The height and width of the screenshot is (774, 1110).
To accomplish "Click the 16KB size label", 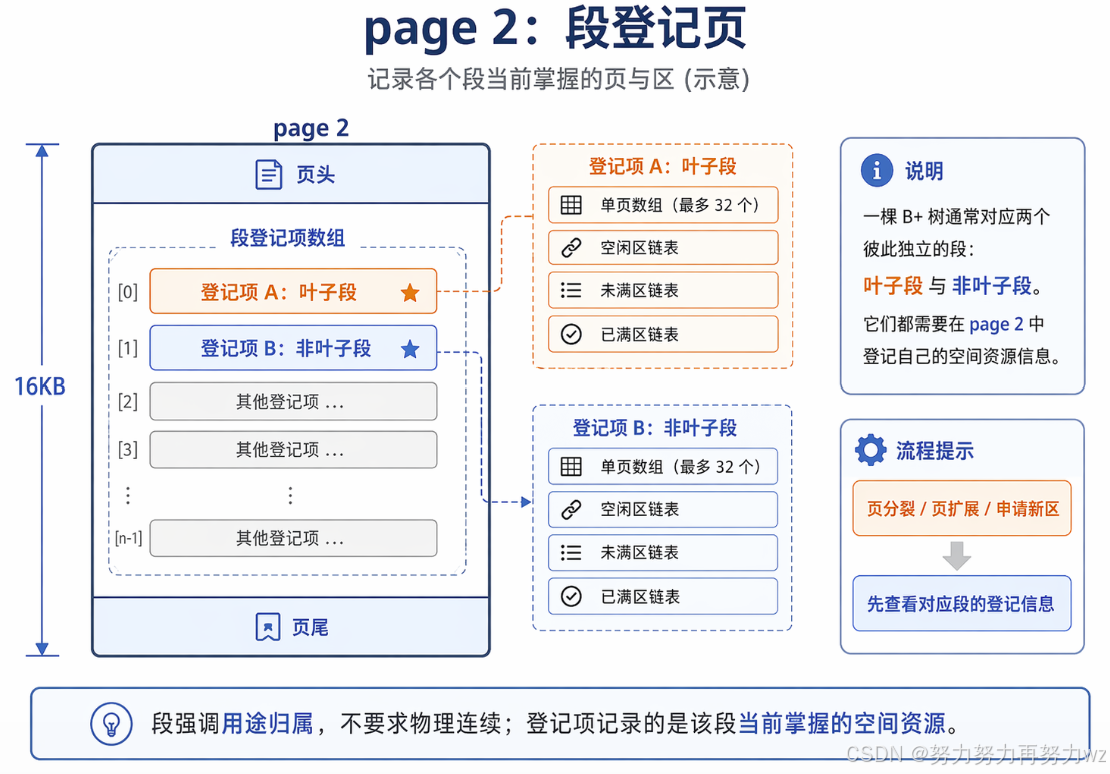I will tap(40, 387).
